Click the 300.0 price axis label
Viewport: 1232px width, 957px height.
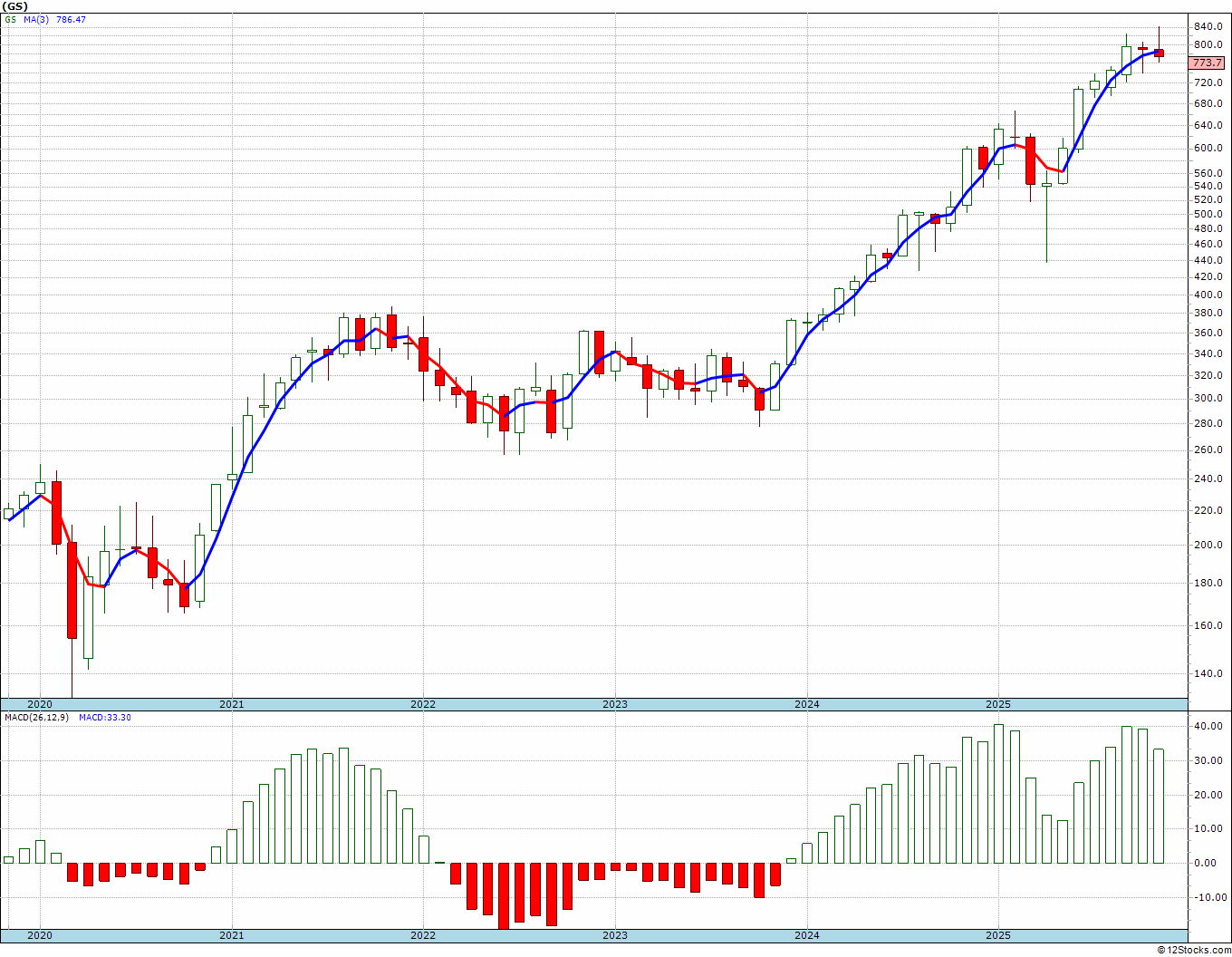pos(1208,398)
